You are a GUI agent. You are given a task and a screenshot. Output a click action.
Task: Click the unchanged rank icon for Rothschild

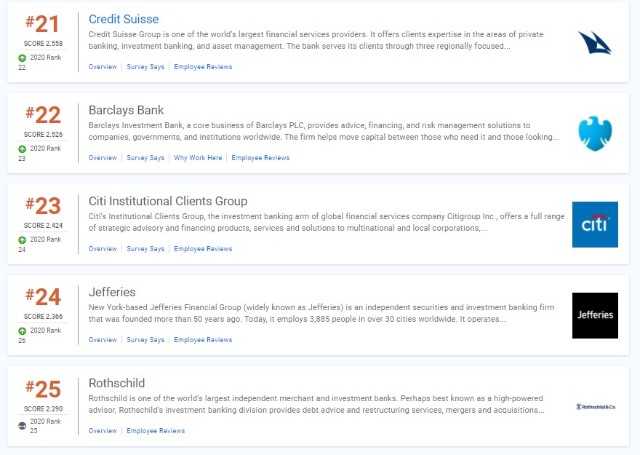pyautogui.click(x=22, y=423)
